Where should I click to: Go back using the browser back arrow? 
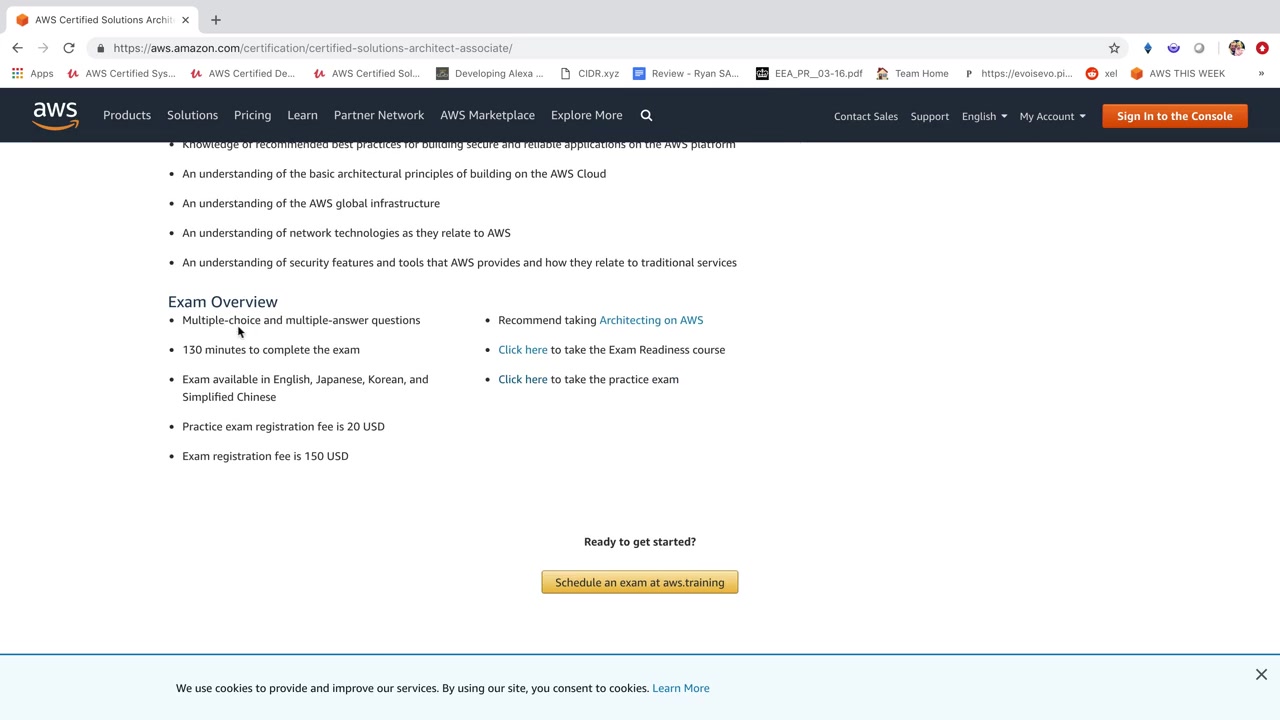(17, 48)
